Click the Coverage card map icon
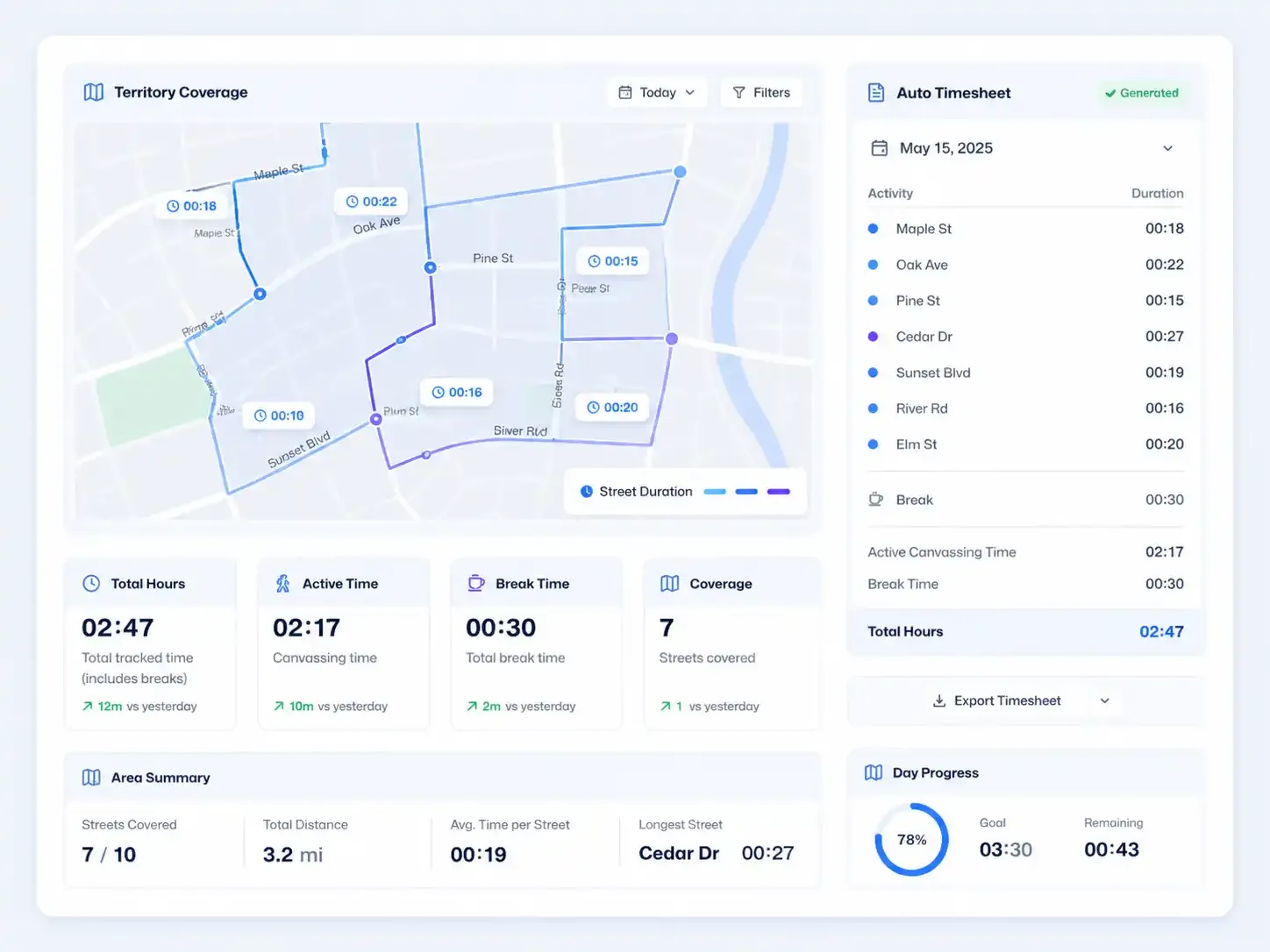The image size is (1270, 952). pyautogui.click(x=670, y=584)
